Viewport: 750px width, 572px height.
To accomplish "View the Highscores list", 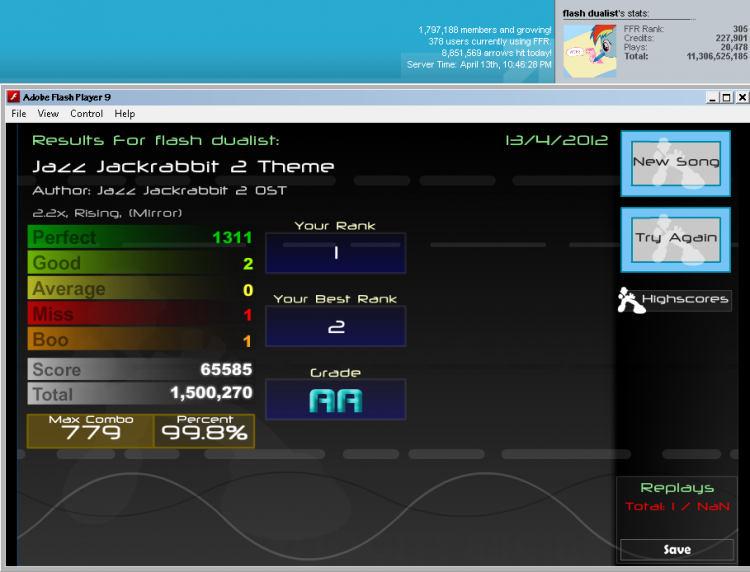I will point(684,300).
